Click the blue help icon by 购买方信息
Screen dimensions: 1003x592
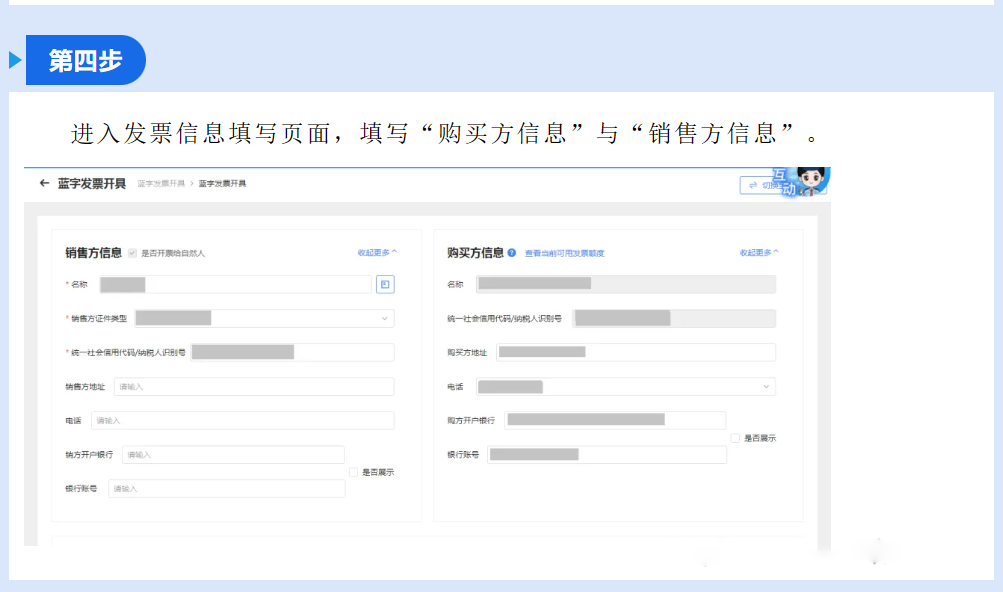coord(512,253)
